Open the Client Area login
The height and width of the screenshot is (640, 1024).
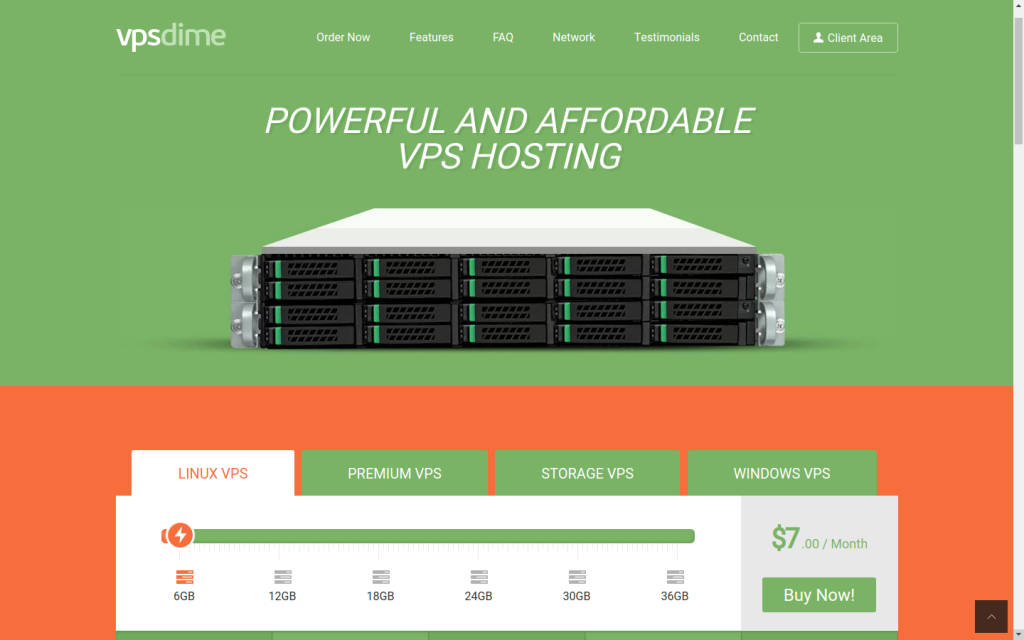(x=847, y=38)
